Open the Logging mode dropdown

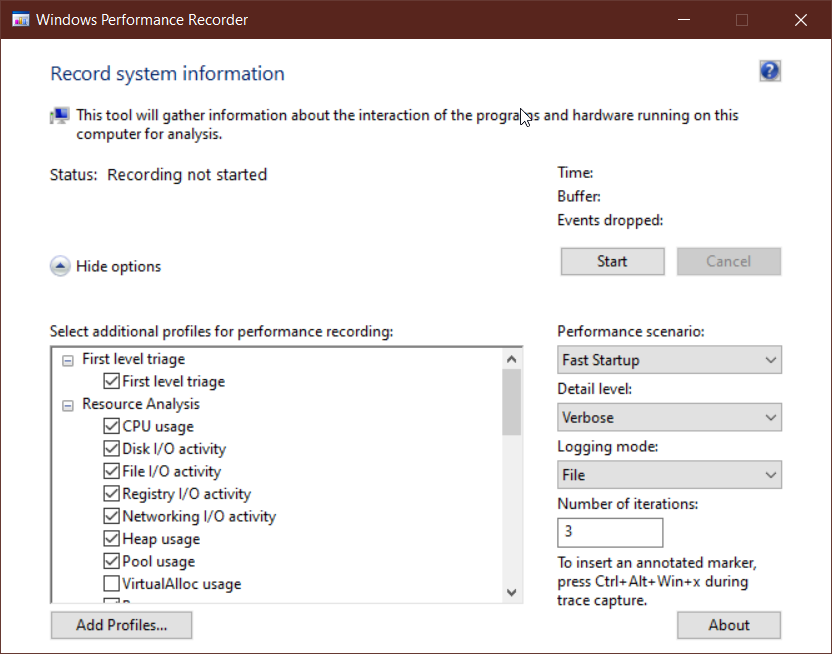[669, 474]
